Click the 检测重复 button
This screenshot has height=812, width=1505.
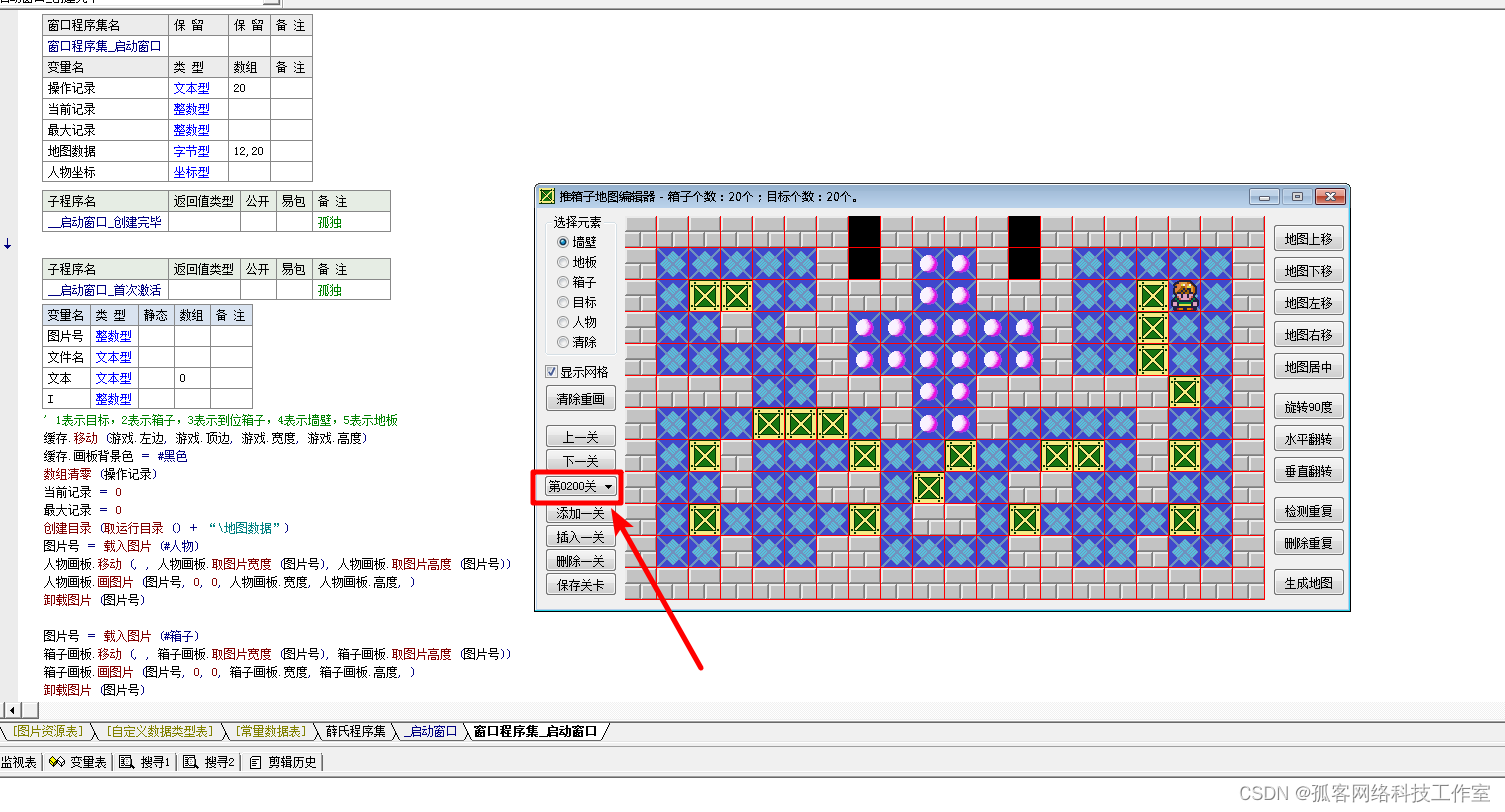pos(1309,511)
